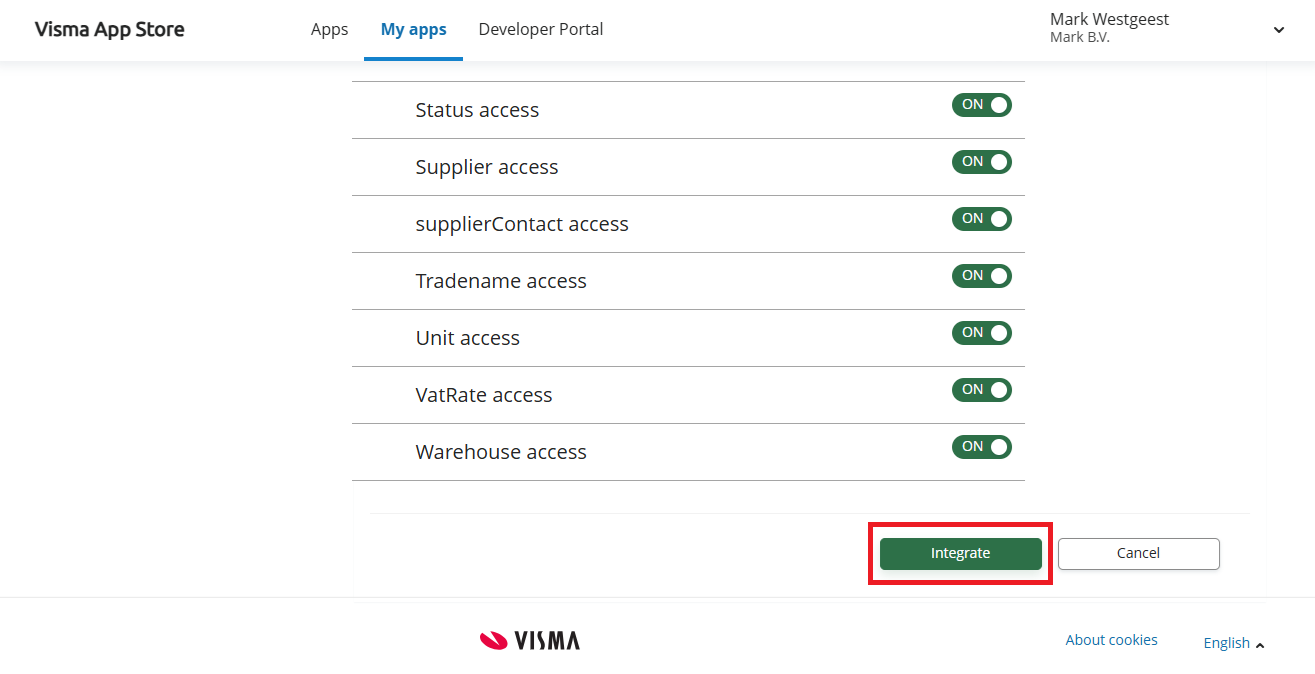The width and height of the screenshot is (1315, 674).
Task: Disable the Supplier access switch
Action: [x=981, y=162]
